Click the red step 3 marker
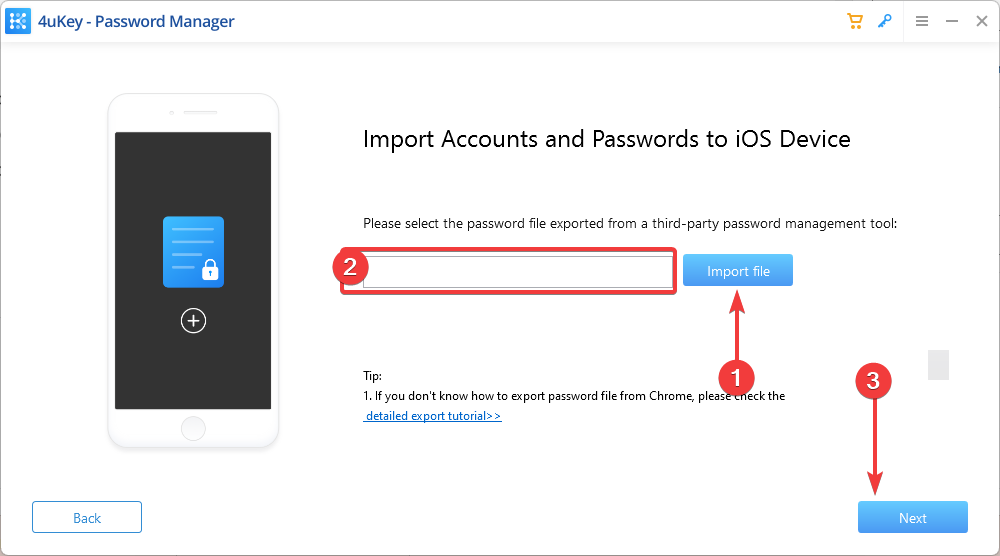This screenshot has height=556, width=1000. pos(873,381)
